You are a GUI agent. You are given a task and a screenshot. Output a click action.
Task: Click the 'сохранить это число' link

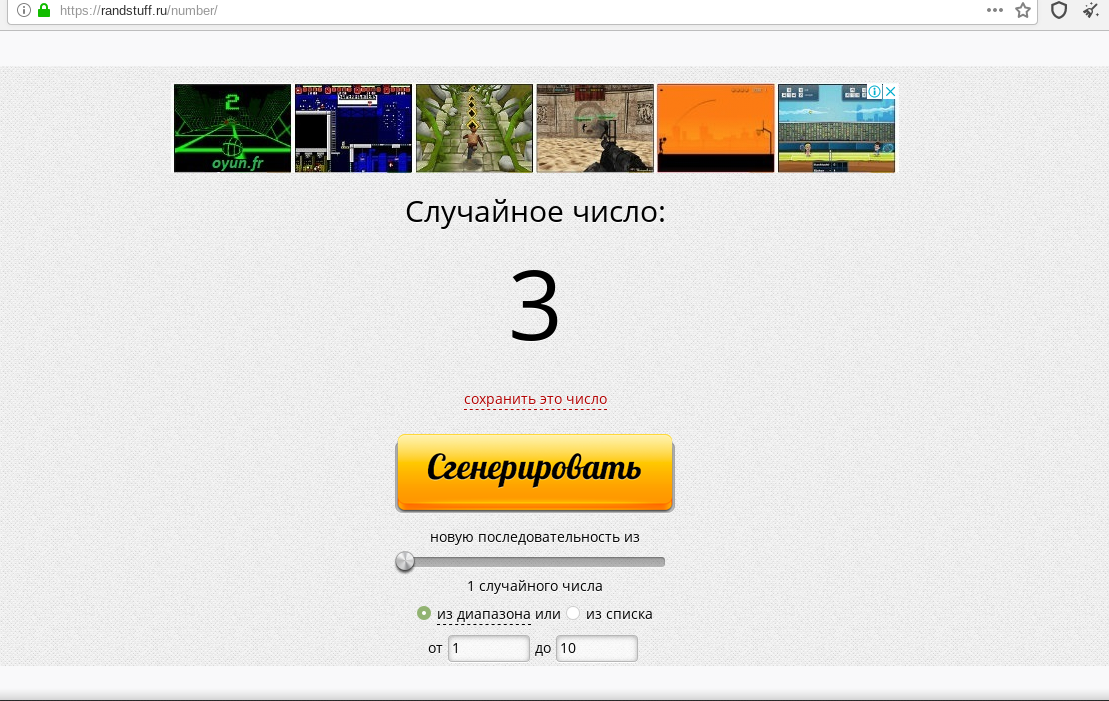point(535,399)
